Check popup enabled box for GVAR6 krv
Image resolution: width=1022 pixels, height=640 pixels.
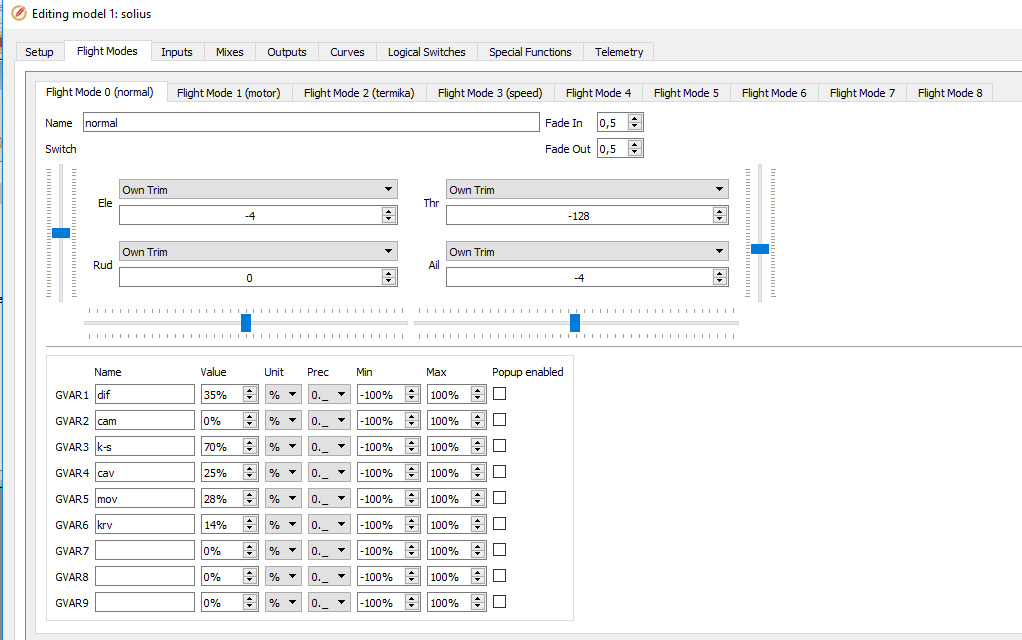500,524
